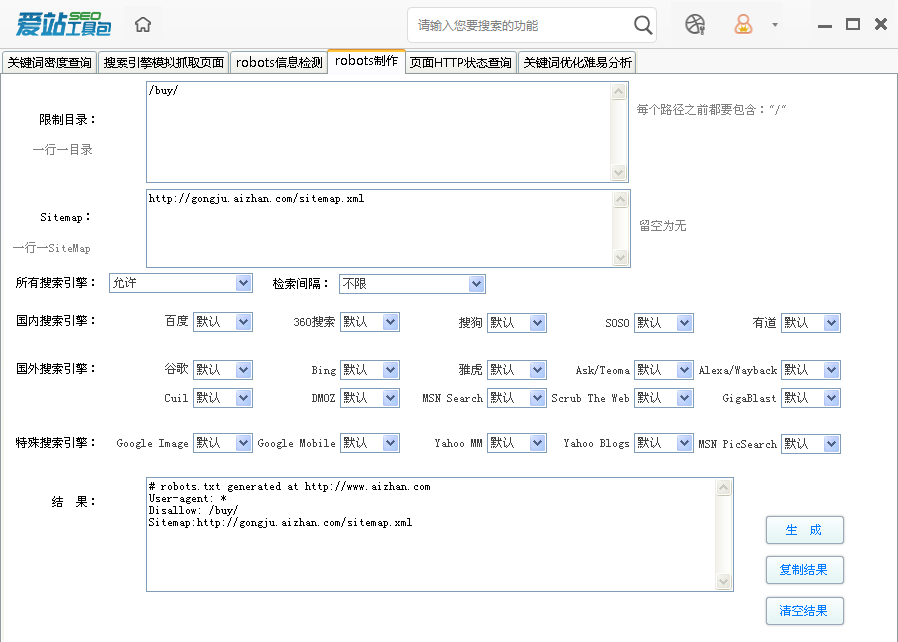Close the application window

881,24
